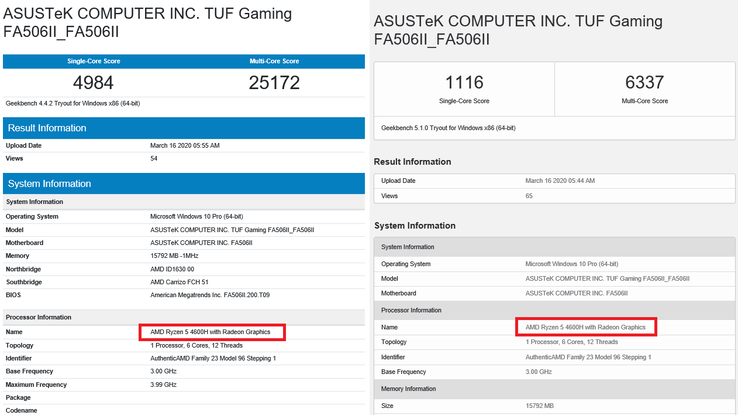738x415 pixels.
Task: Click upload date 'March 16 2020 05:55 AM'
Action: tap(184, 146)
